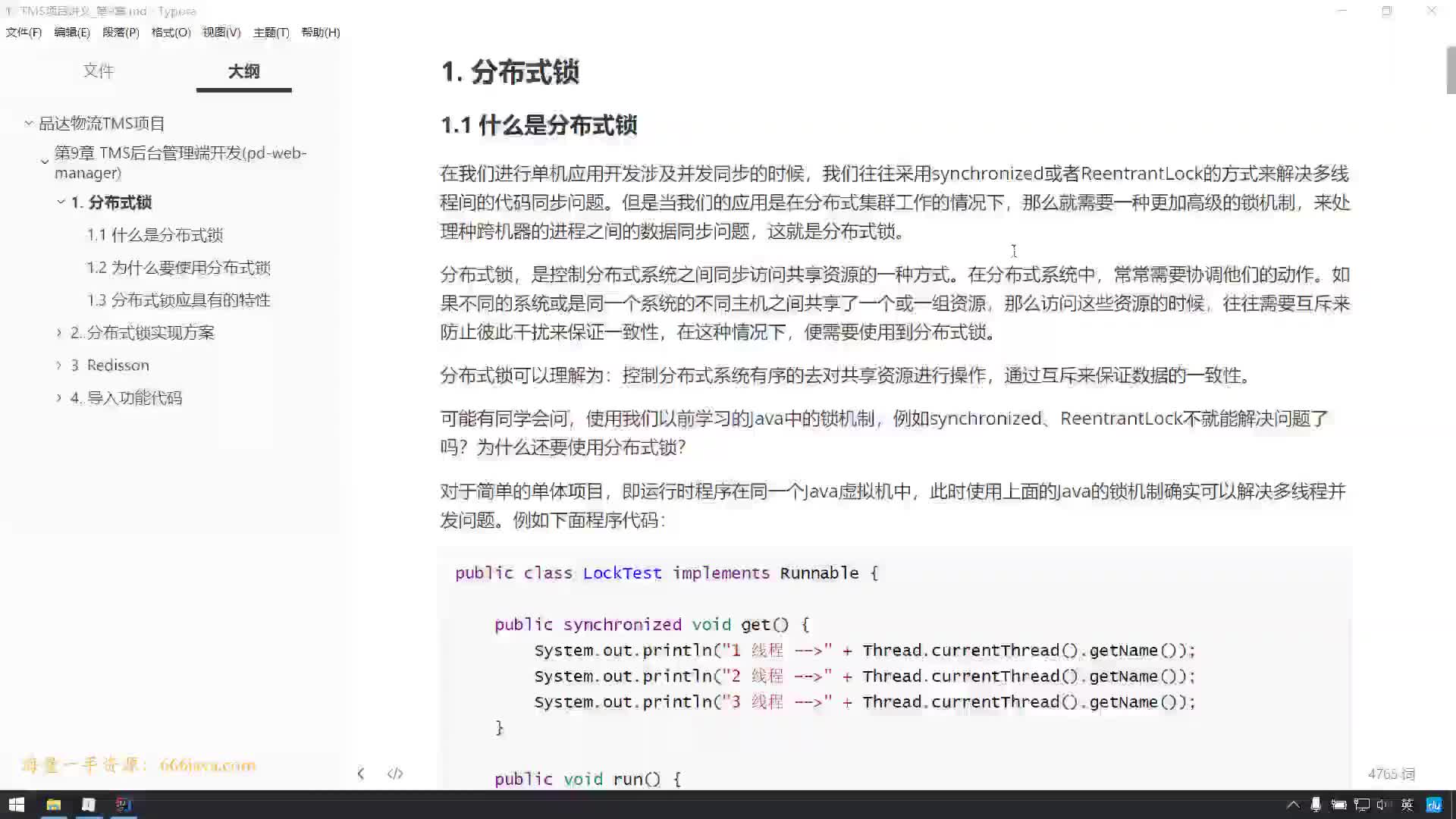Open the Windows Start menu
Image resolution: width=1456 pixels, height=819 pixels.
point(17,805)
